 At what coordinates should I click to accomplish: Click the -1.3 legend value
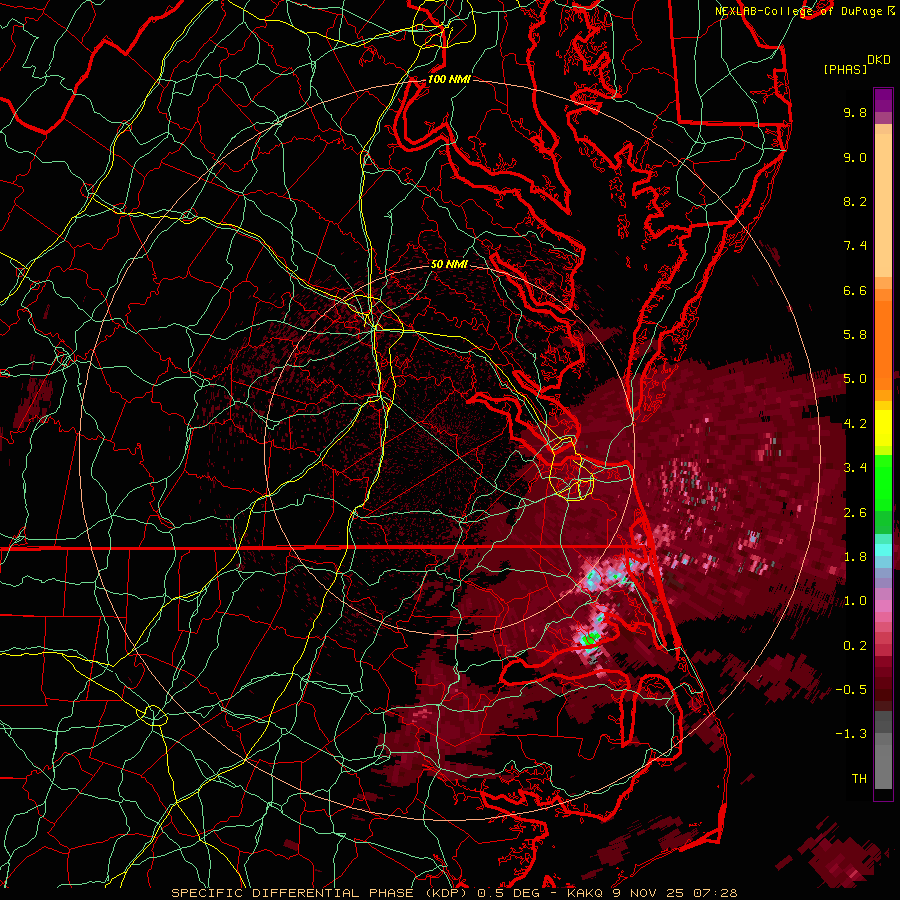click(851, 734)
